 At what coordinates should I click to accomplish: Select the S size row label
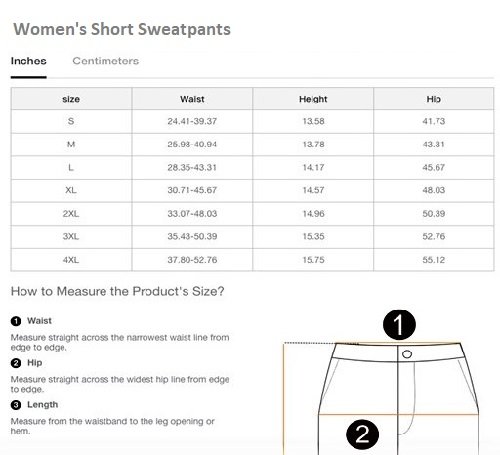(x=71, y=121)
